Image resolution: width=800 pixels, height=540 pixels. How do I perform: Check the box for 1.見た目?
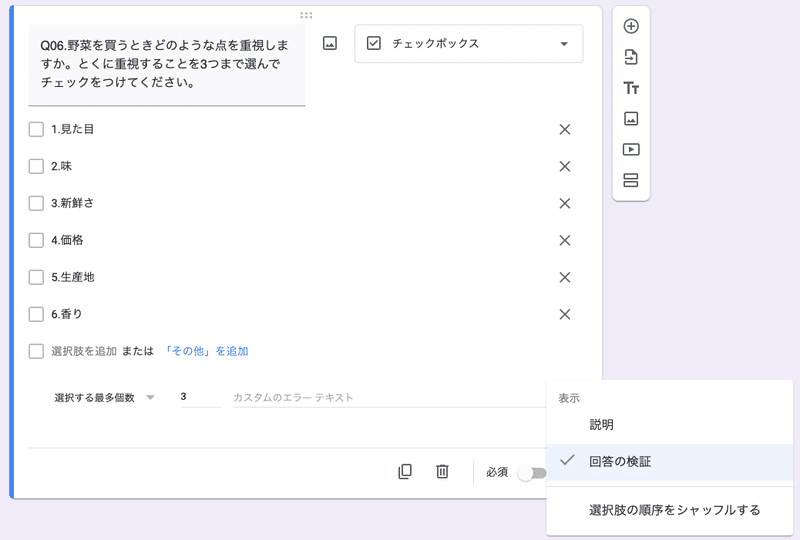(x=36, y=129)
